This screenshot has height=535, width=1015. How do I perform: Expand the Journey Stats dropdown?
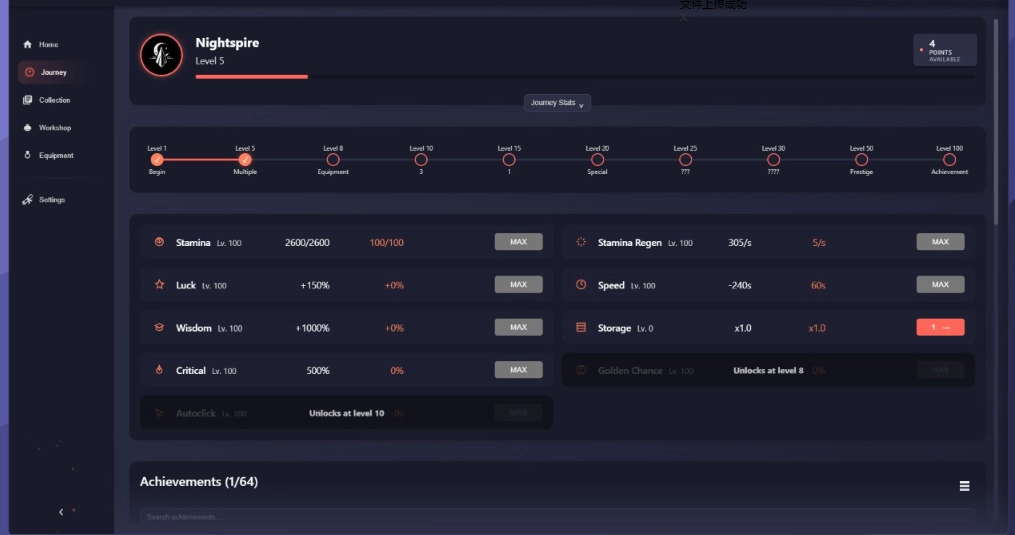pyautogui.click(x=557, y=103)
